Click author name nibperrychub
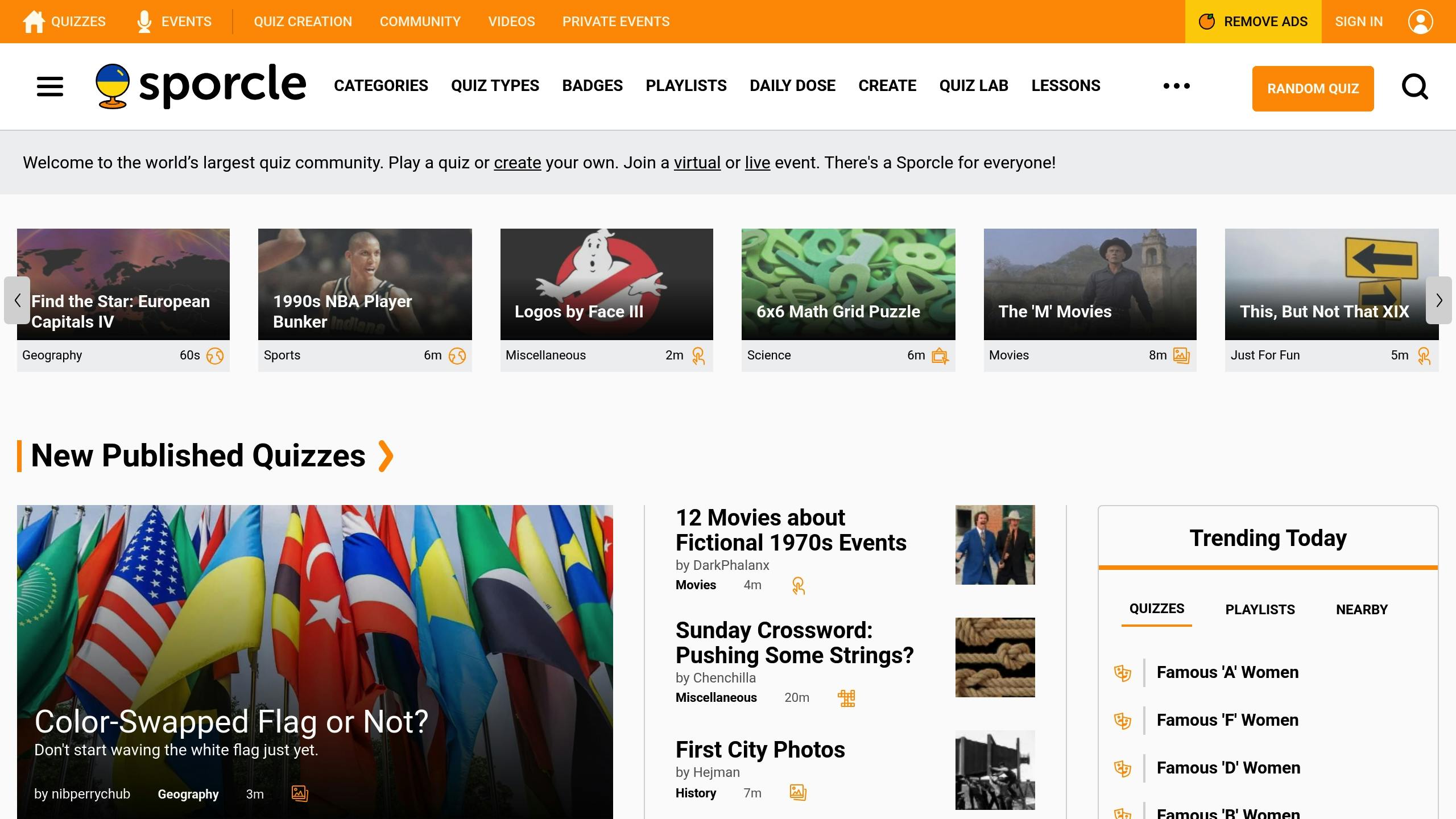 (90, 794)
